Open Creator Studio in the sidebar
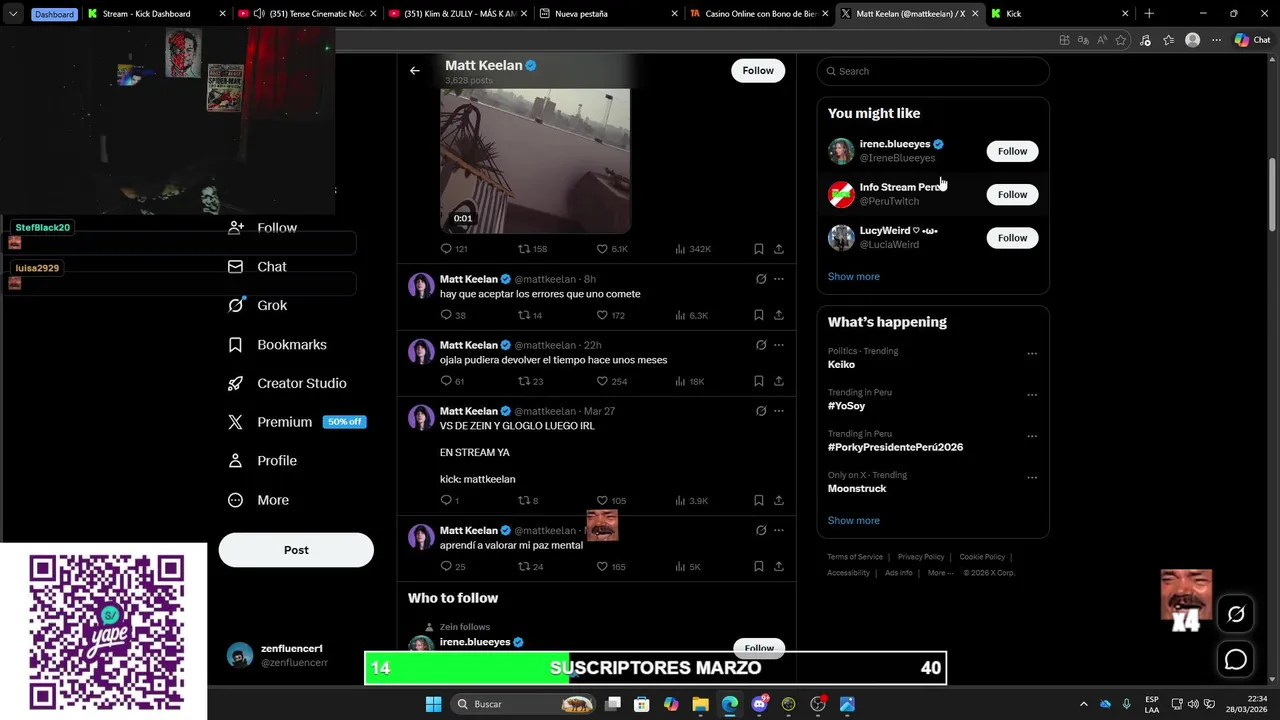1280x720 pixels. [x=287, y=383]
